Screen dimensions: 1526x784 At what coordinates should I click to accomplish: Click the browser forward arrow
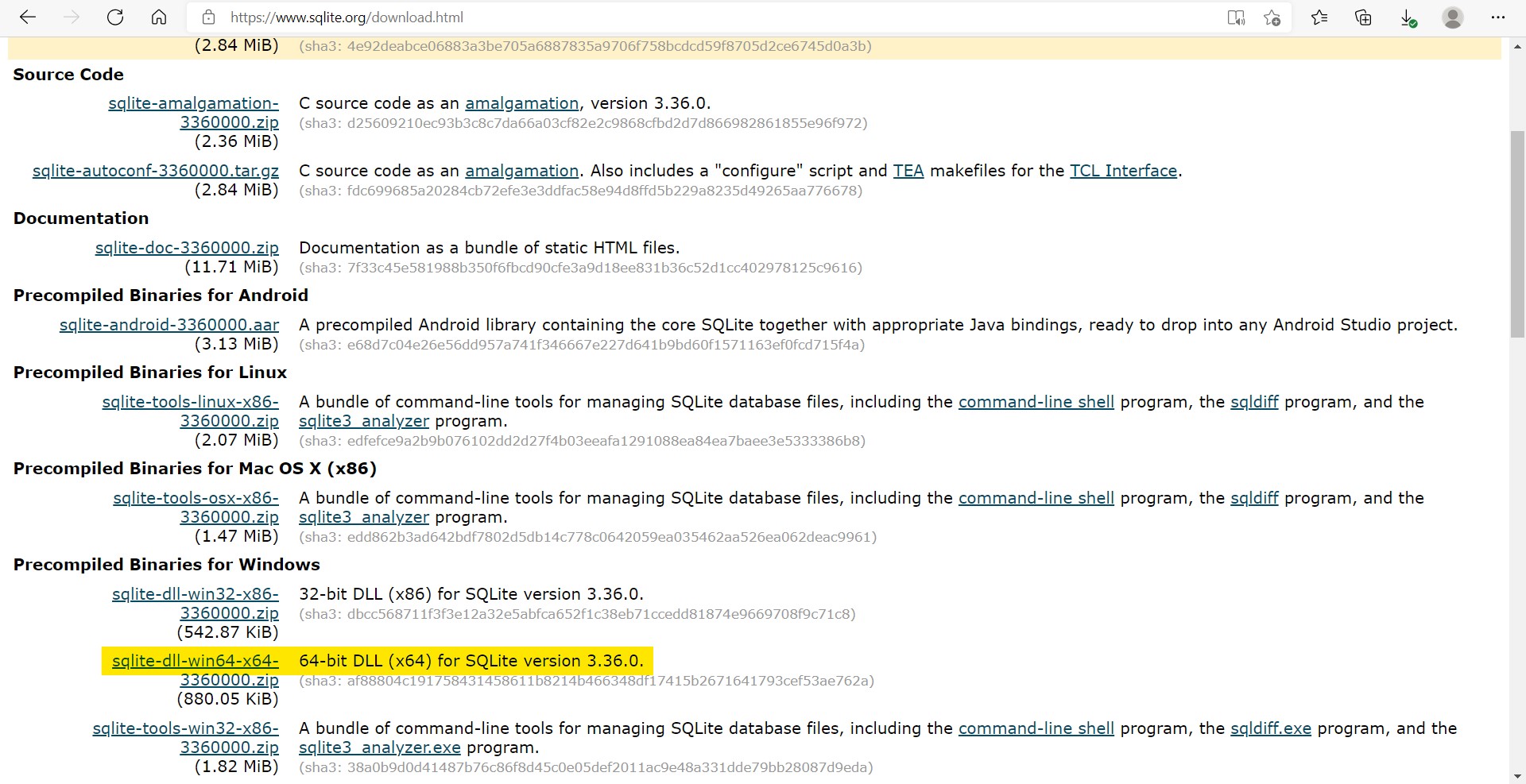72,17
